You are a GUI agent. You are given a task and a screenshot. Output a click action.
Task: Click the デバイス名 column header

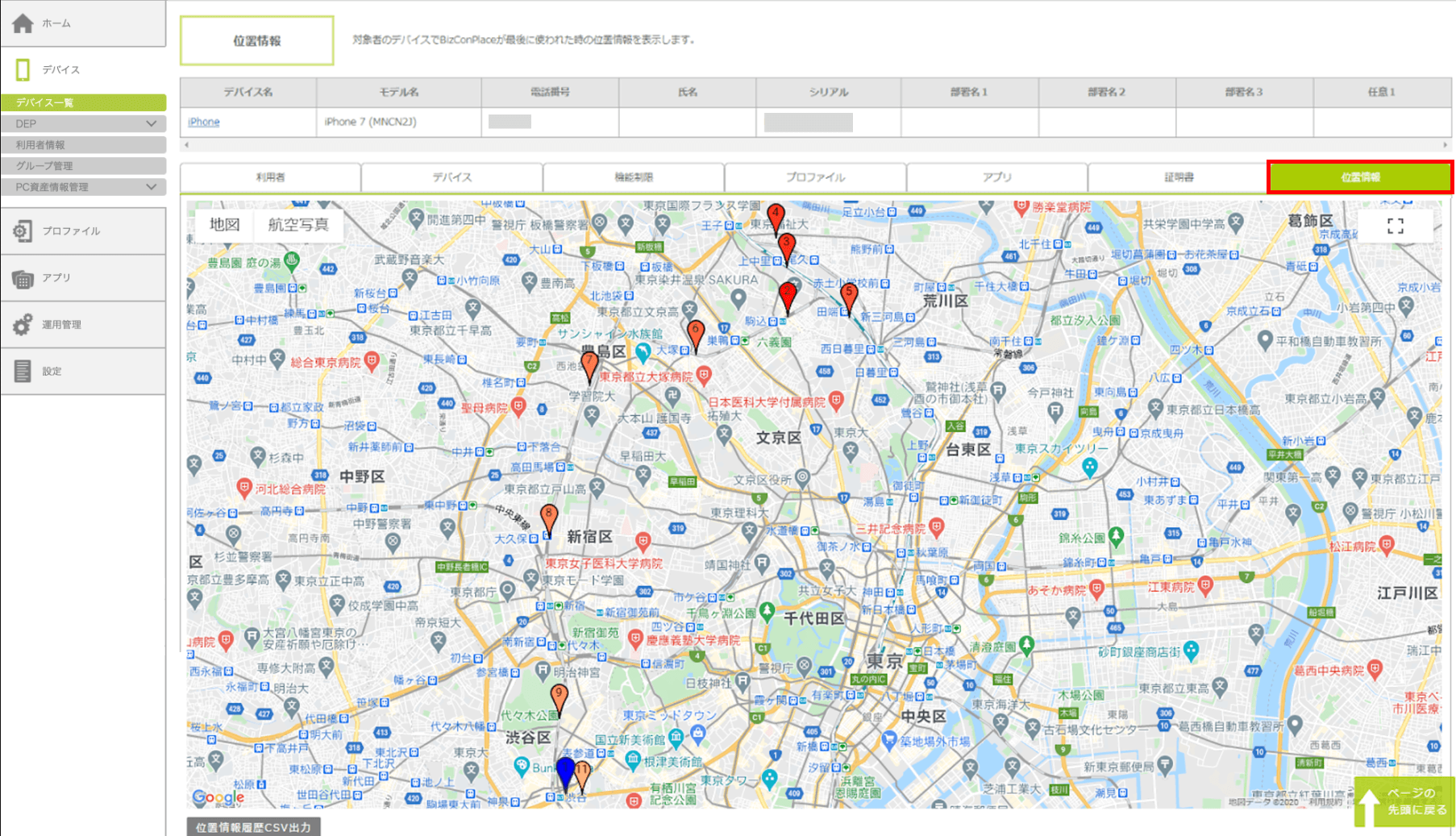click(x=248, y=92)
